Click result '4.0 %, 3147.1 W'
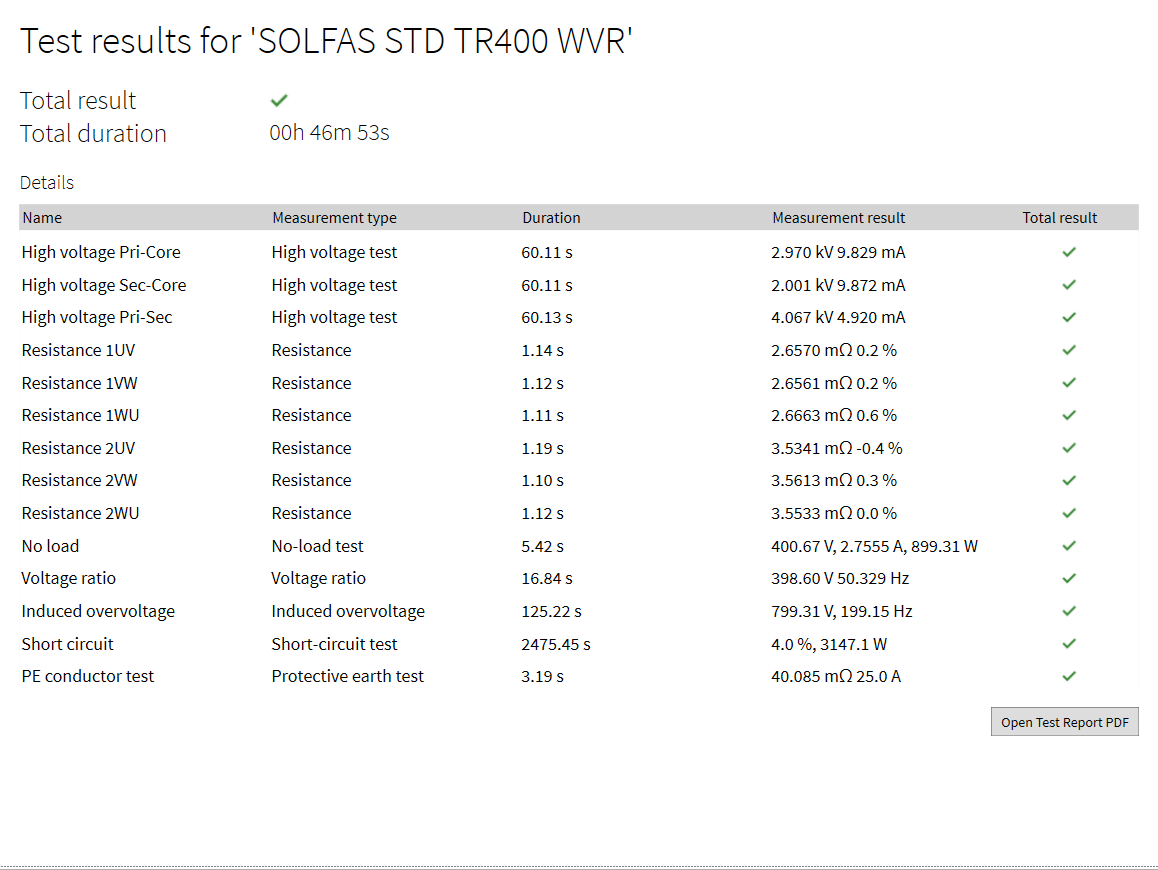This screenshot has height=870, width=1158. coord(829,644)
